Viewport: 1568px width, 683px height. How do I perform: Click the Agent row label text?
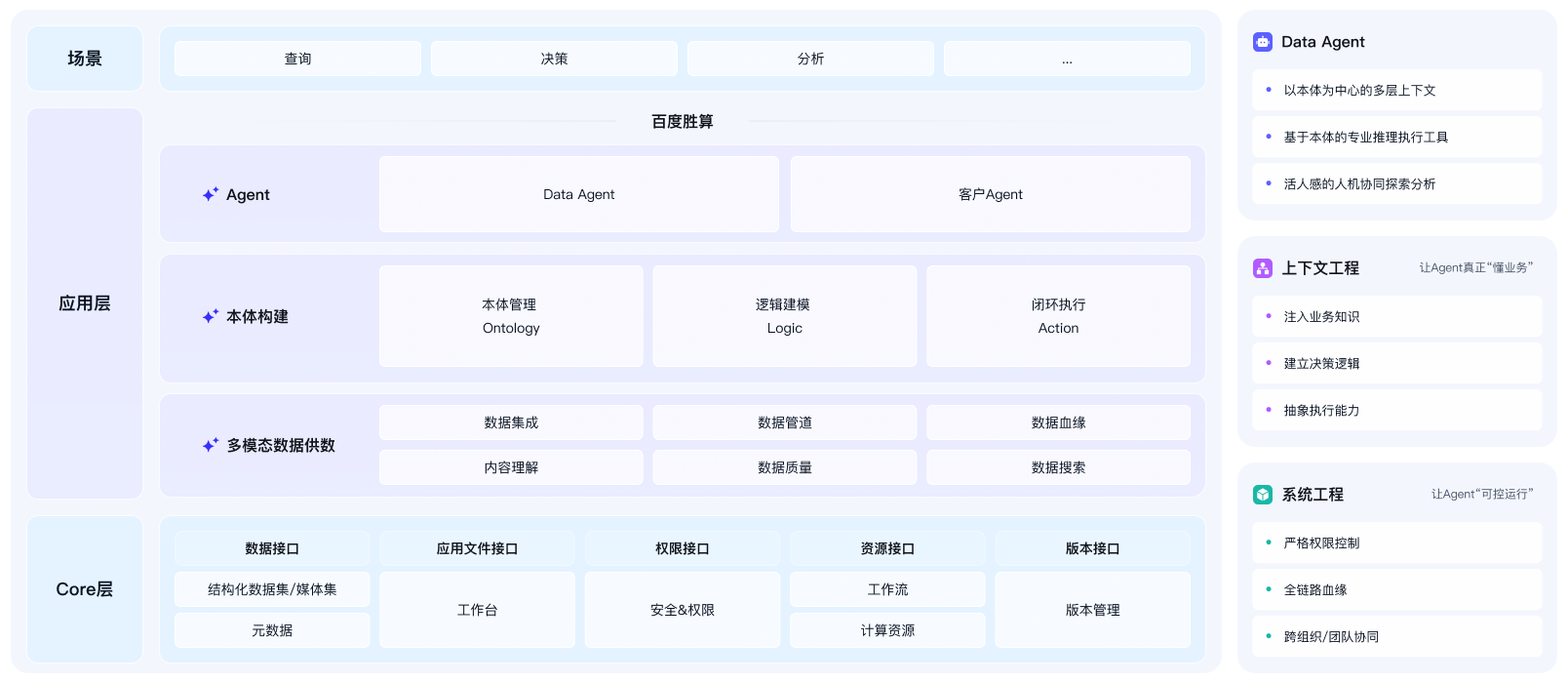[248, 195]
